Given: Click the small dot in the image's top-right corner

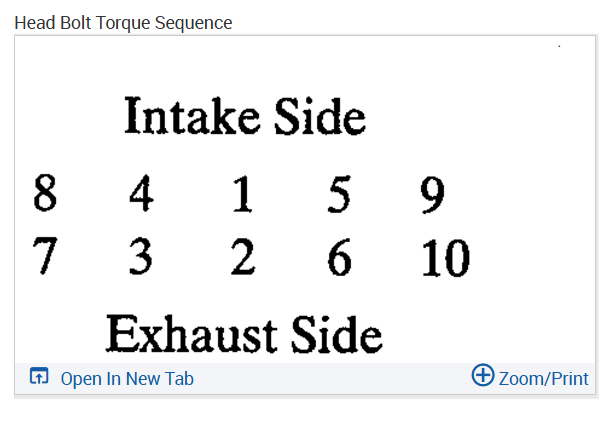Looking at the screenshot, I should (x=559, y=45).
